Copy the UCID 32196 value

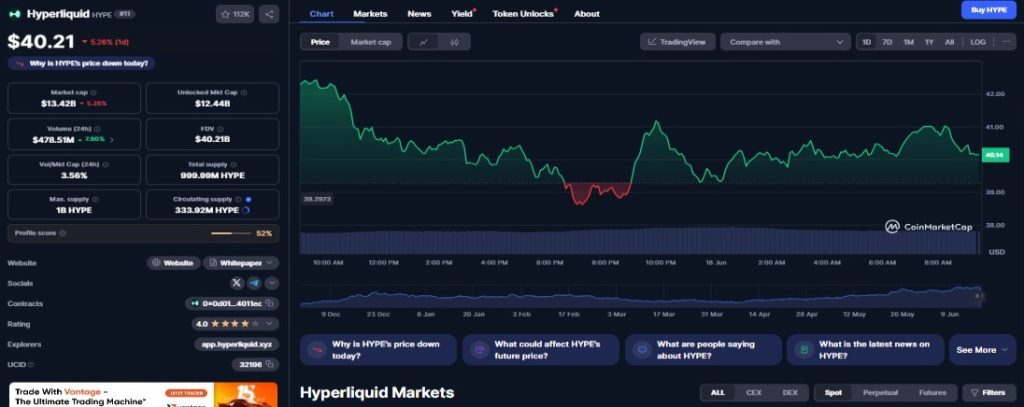click(269, 365)
